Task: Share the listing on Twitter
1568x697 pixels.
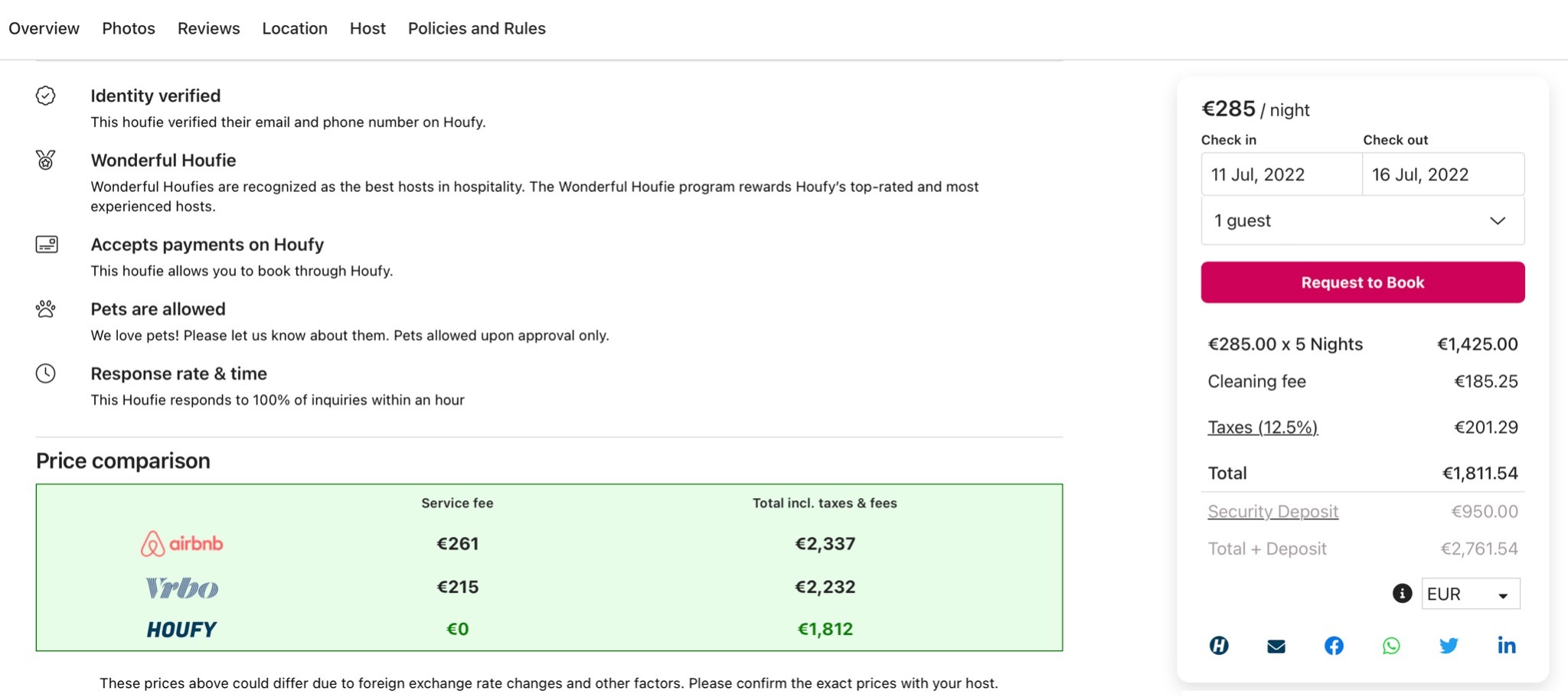Action: click(1449, 645)
